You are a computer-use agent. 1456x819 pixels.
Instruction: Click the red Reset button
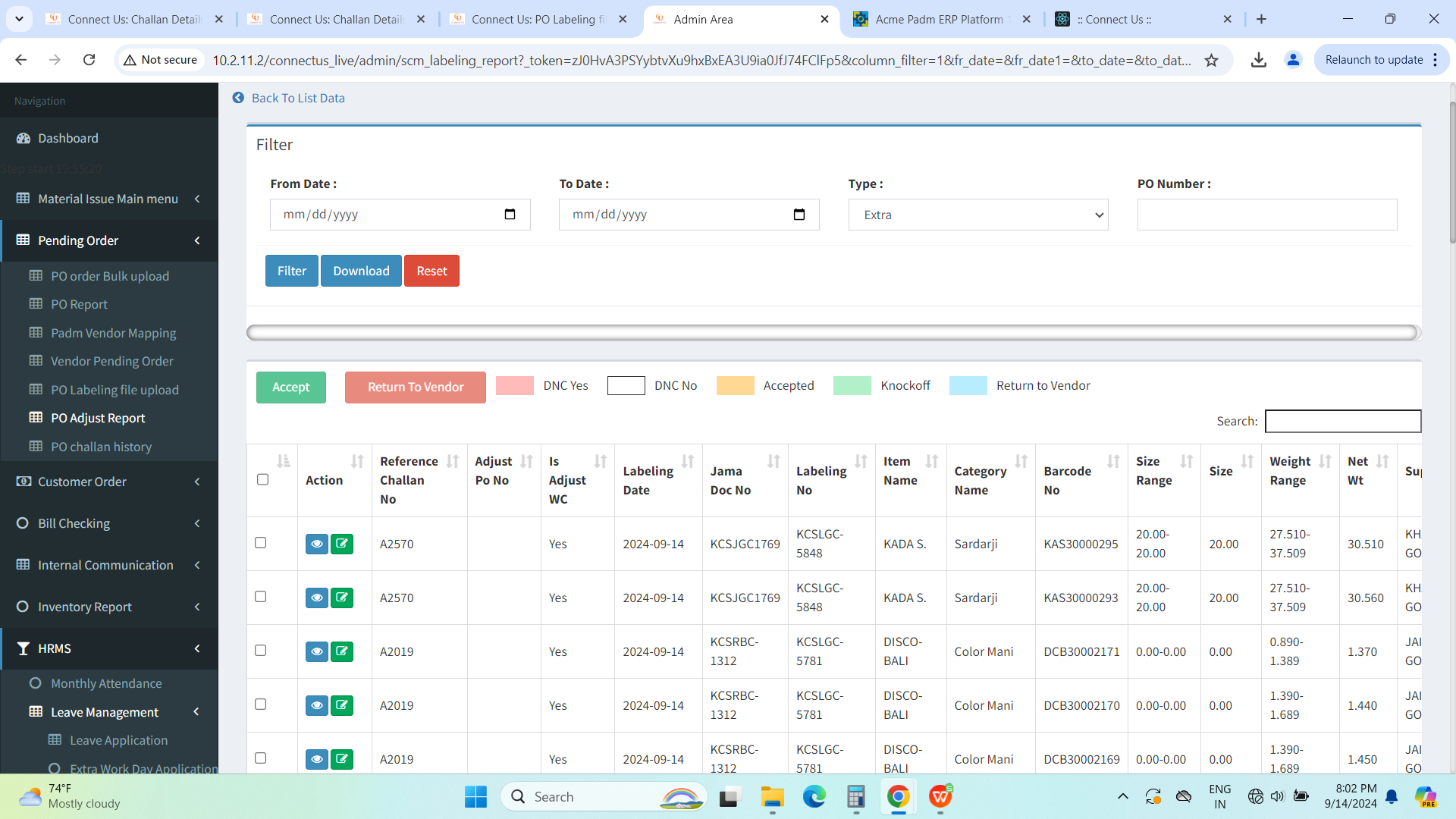(431, 271)
